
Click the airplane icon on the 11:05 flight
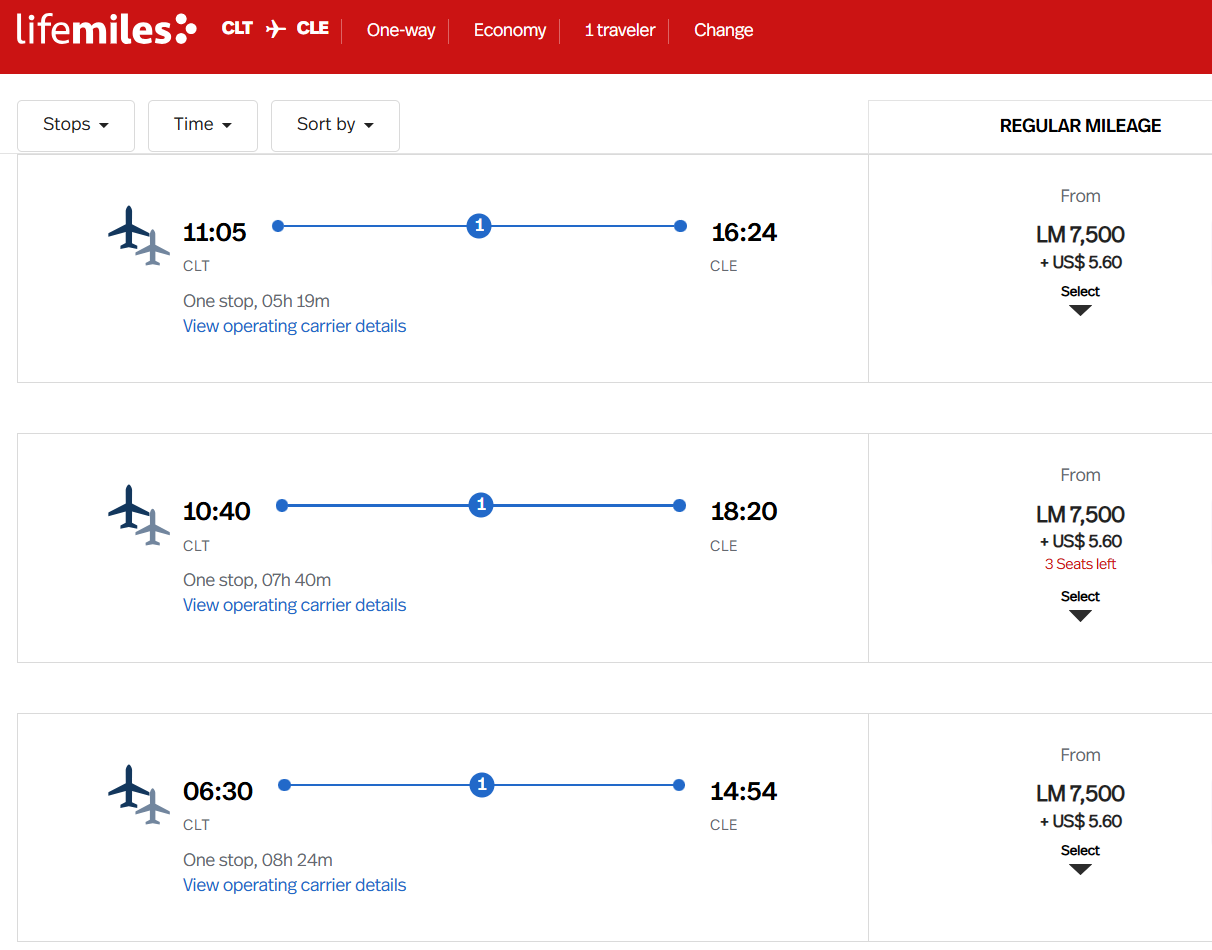click(138, 236)
